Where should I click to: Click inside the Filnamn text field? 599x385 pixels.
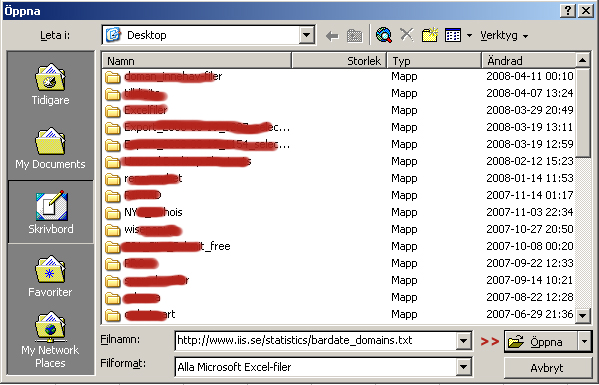(316, 340)
